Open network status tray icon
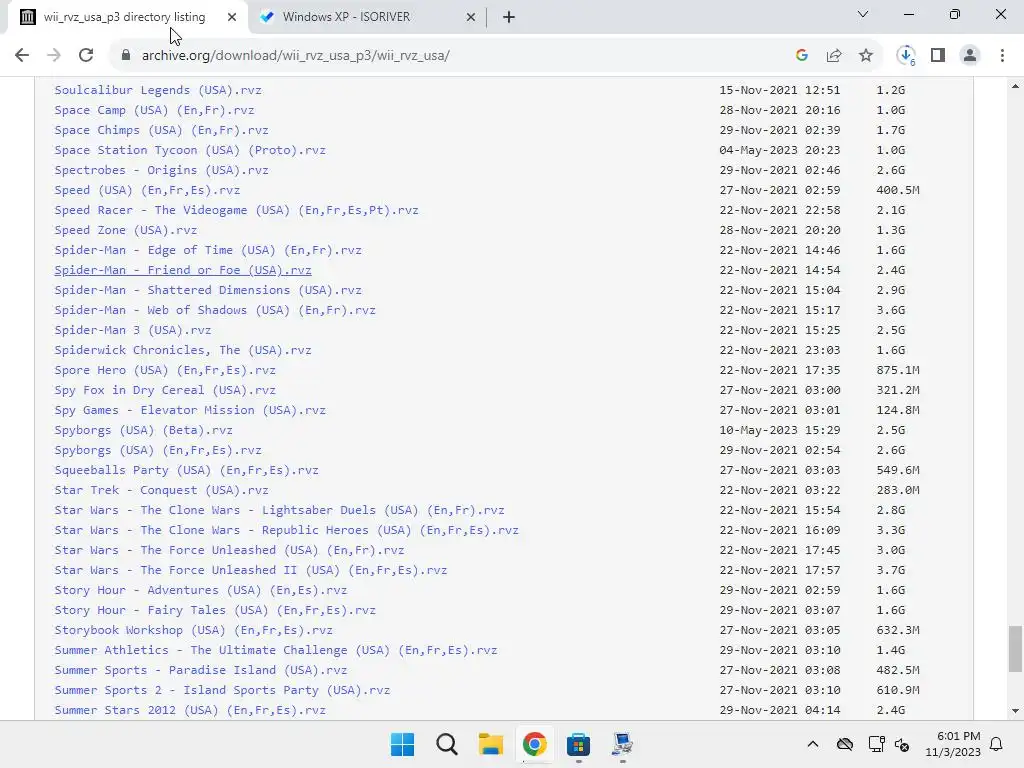Screen dimensions: 1024x768 pyautogui.click(x=876, y=744)
